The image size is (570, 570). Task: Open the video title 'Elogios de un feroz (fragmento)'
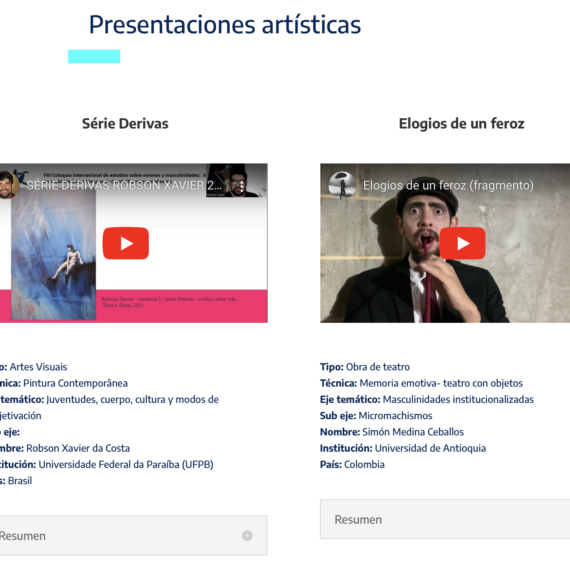click(x=448, y=185)
